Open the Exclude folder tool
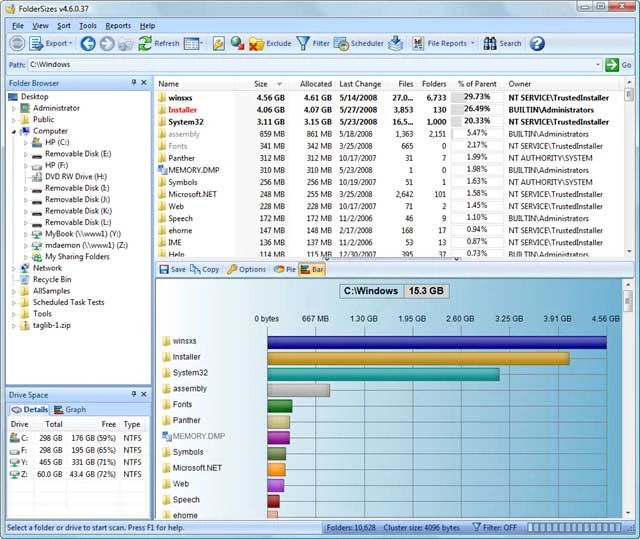This screenshot has width=640, height=539. pyautogui.click(x=257, y=44)
